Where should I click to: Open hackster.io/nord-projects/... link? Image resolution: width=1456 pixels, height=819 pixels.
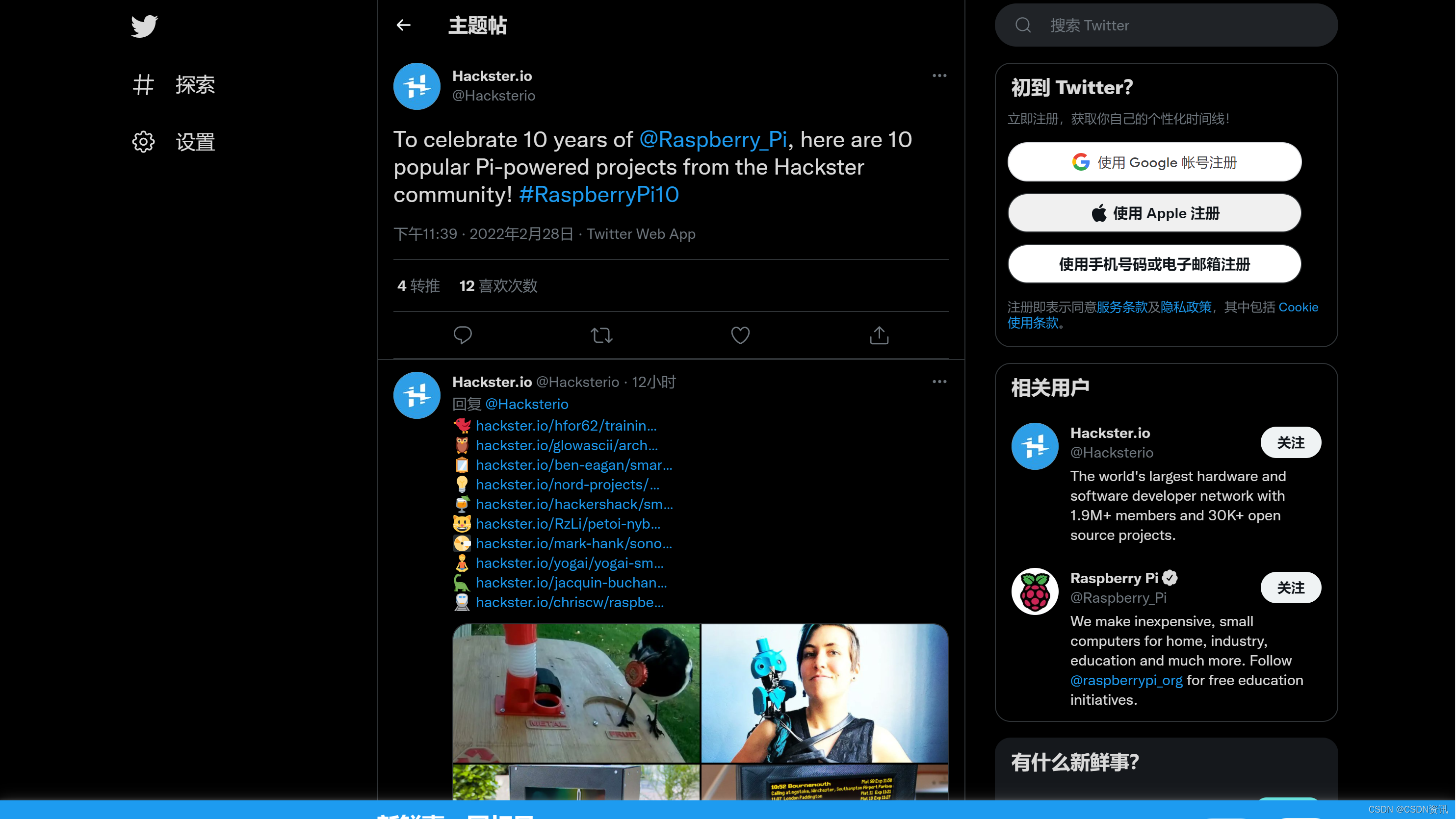coord(568,485)
